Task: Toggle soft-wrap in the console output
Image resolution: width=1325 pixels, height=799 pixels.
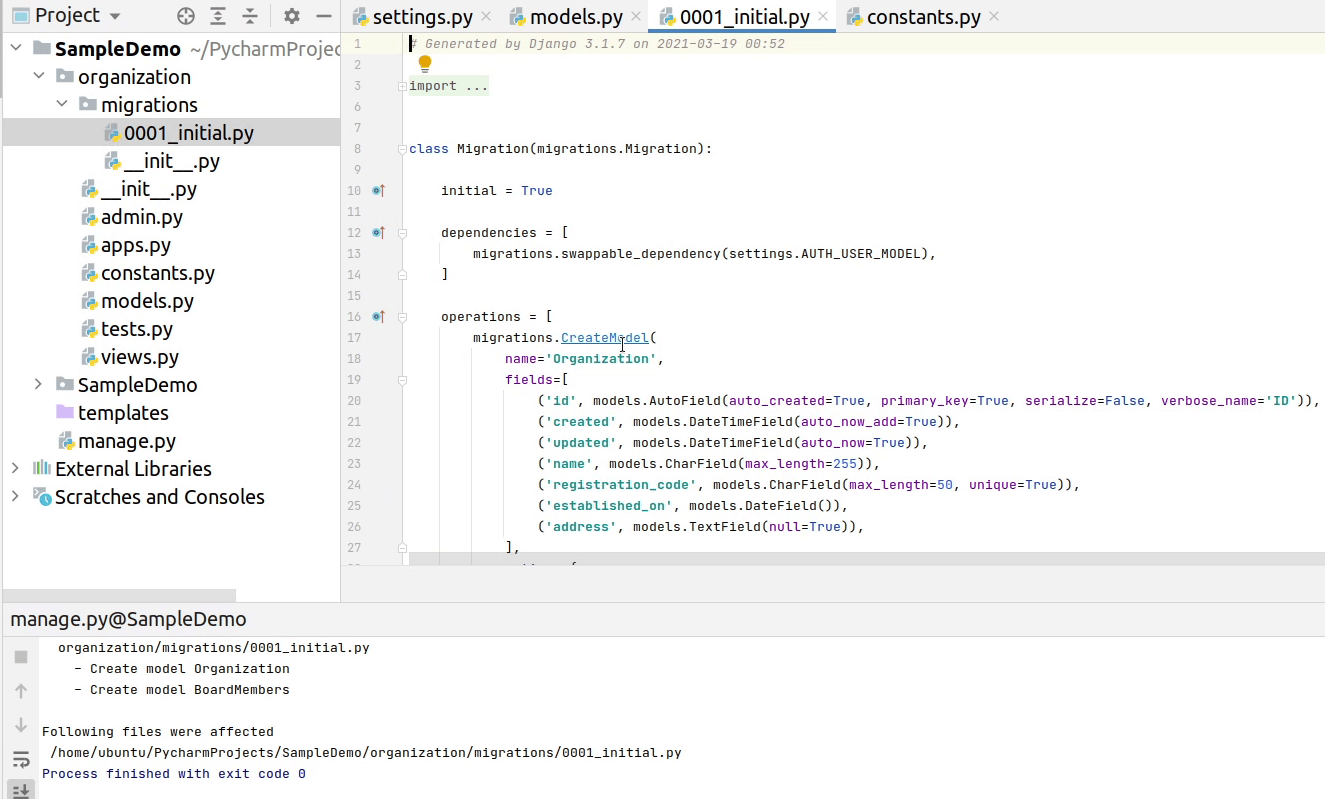Action: click(21, 759)
